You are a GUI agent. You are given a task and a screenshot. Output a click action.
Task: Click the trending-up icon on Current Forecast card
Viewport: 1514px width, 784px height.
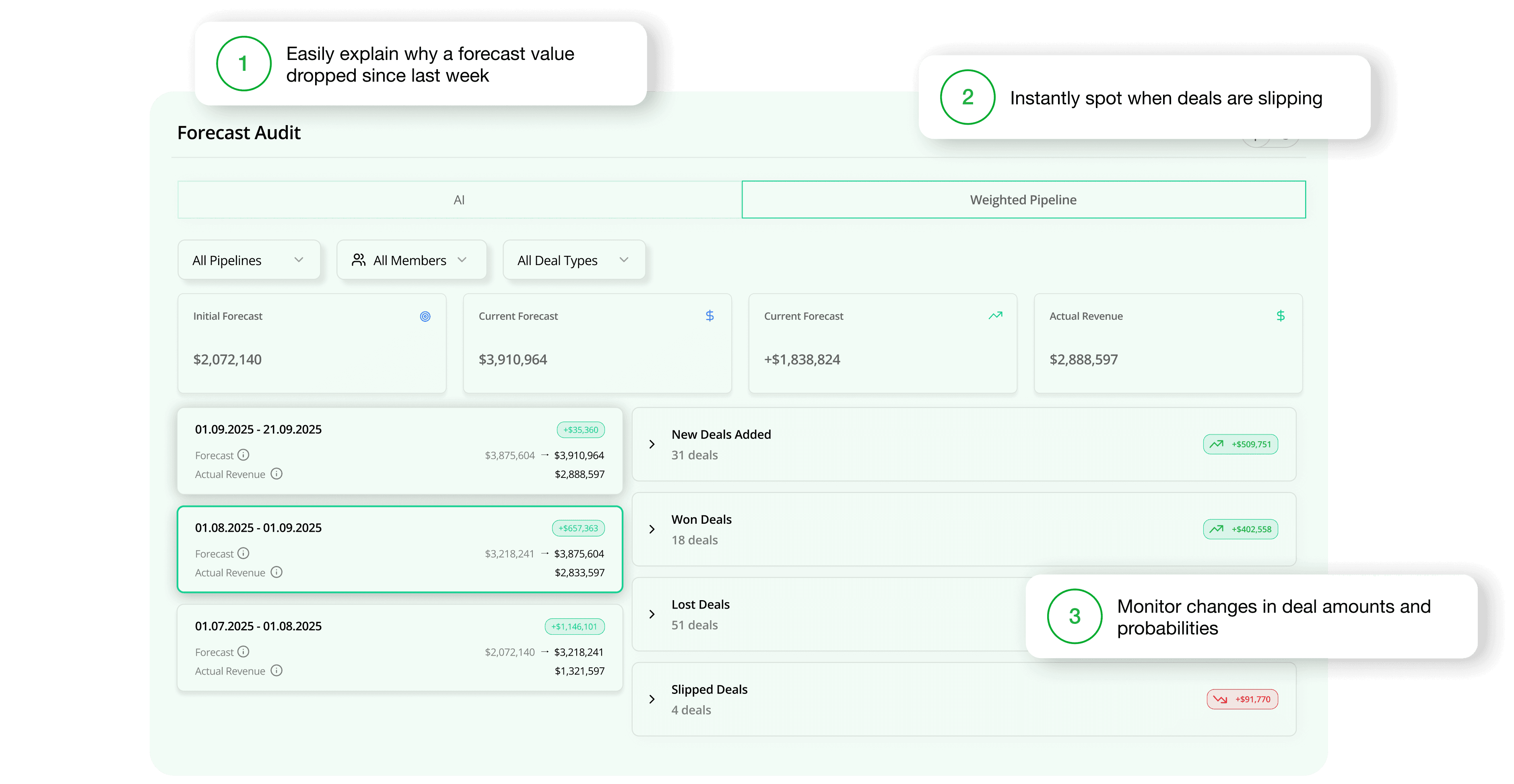point(995,316)
